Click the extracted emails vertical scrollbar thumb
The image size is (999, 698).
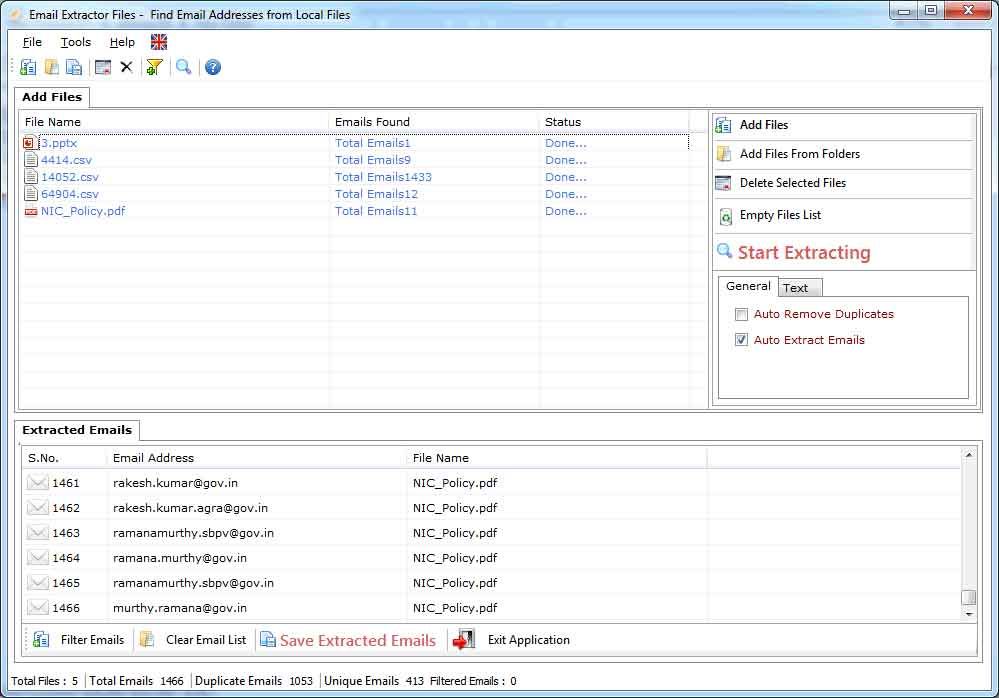[968, 597]
